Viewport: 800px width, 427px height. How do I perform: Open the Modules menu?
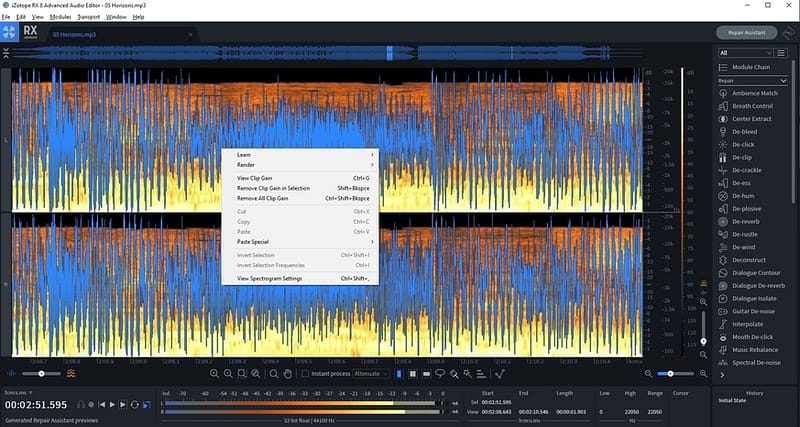pyautogui.click(x=61, y=17)
